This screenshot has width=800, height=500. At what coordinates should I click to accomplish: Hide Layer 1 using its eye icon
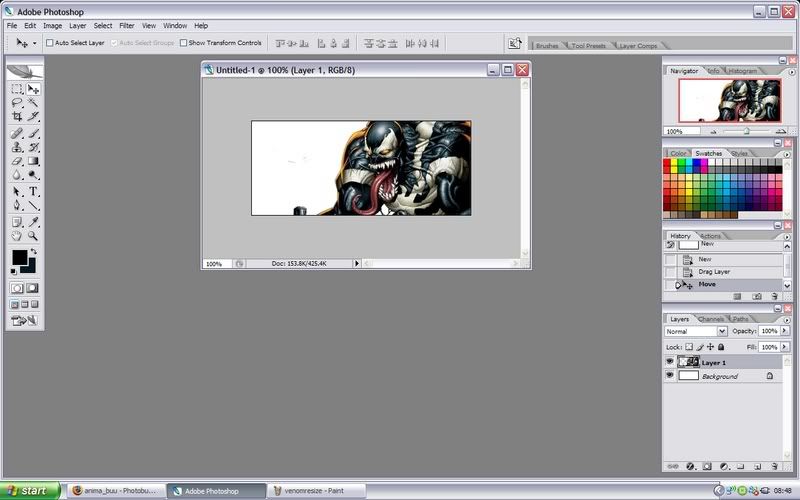[669, 362]
